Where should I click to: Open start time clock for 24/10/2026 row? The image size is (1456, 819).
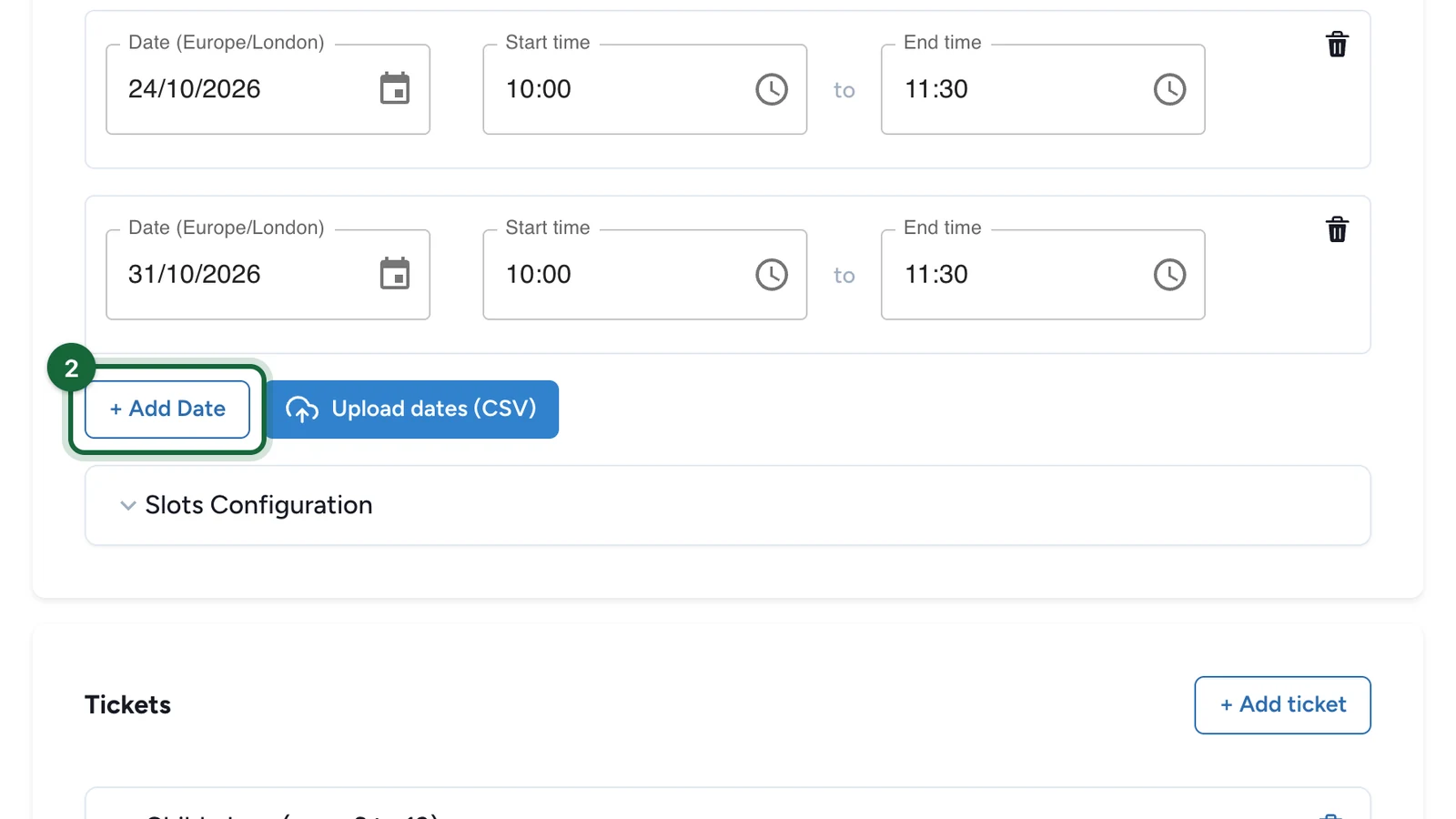point(772,89)
